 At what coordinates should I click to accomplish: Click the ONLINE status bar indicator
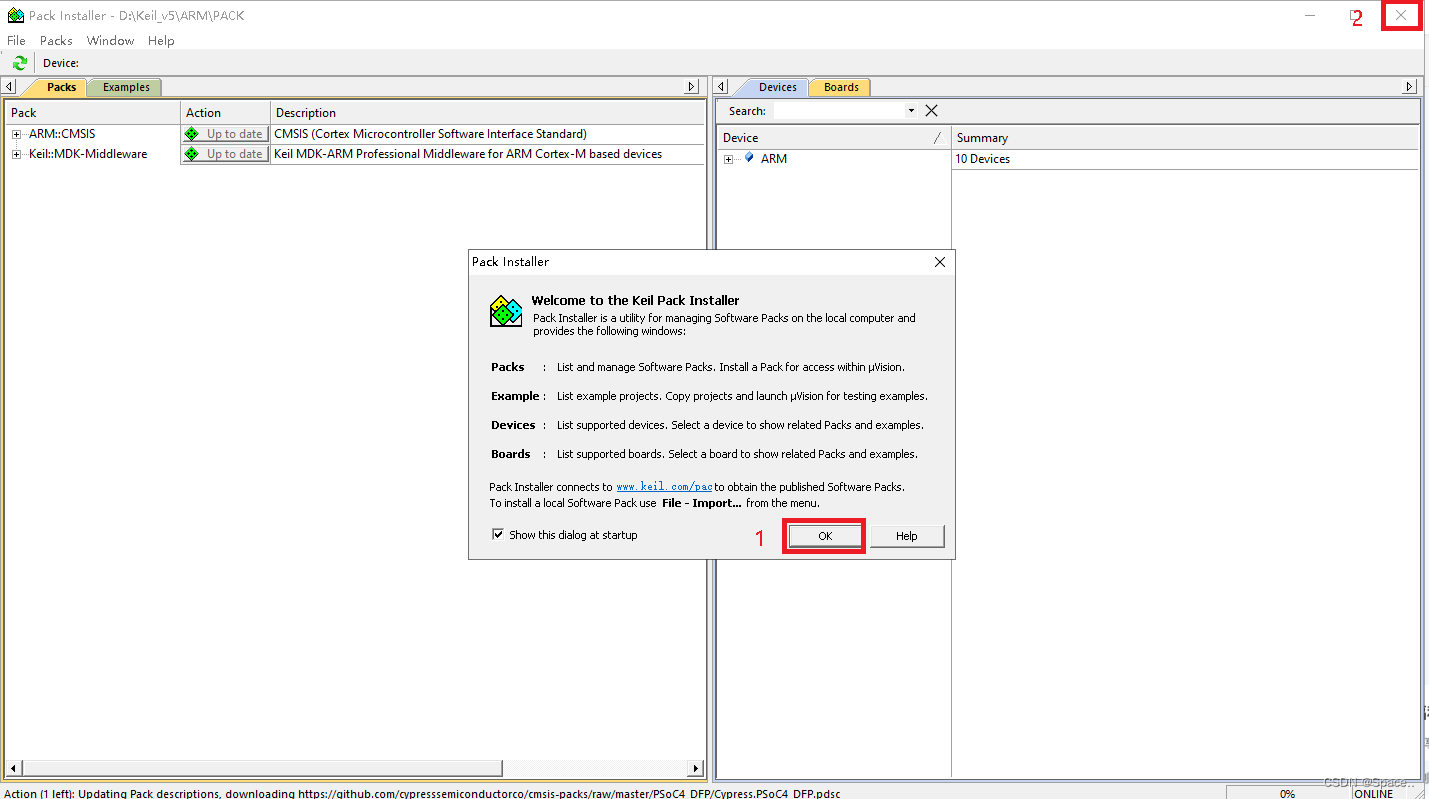pyautogui.click(x=1373, y=793)
